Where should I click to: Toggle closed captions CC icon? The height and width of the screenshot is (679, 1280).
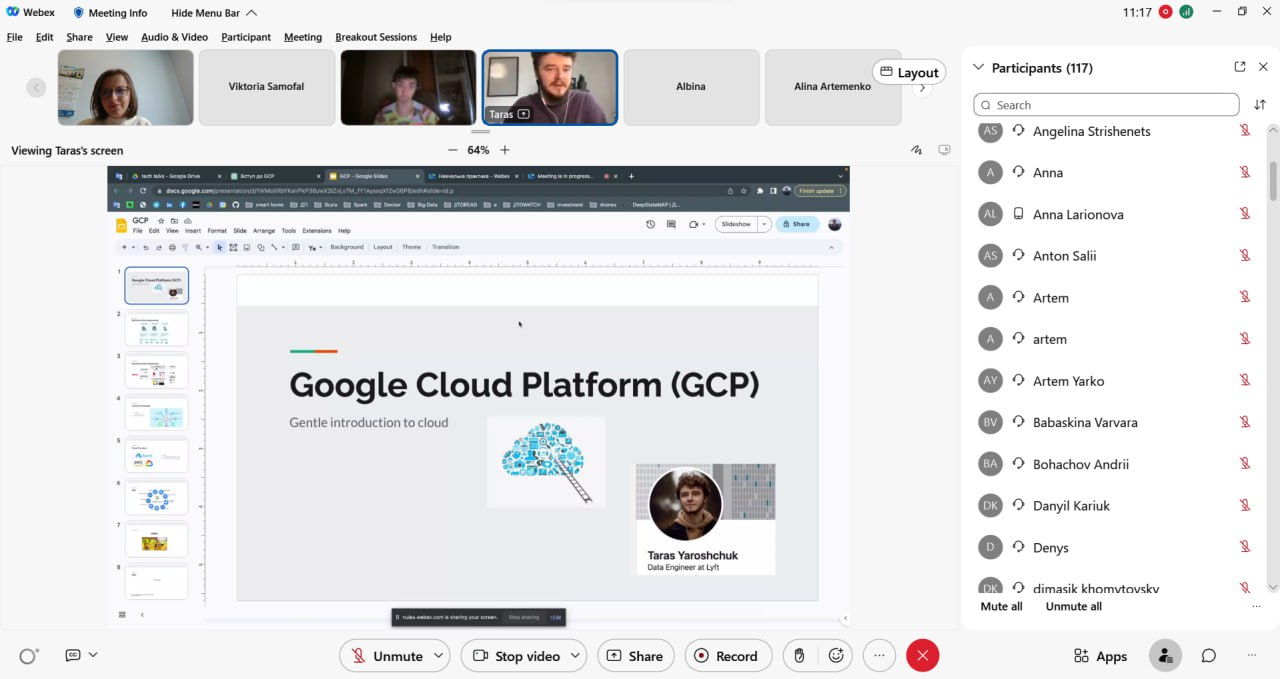point(72,655)
